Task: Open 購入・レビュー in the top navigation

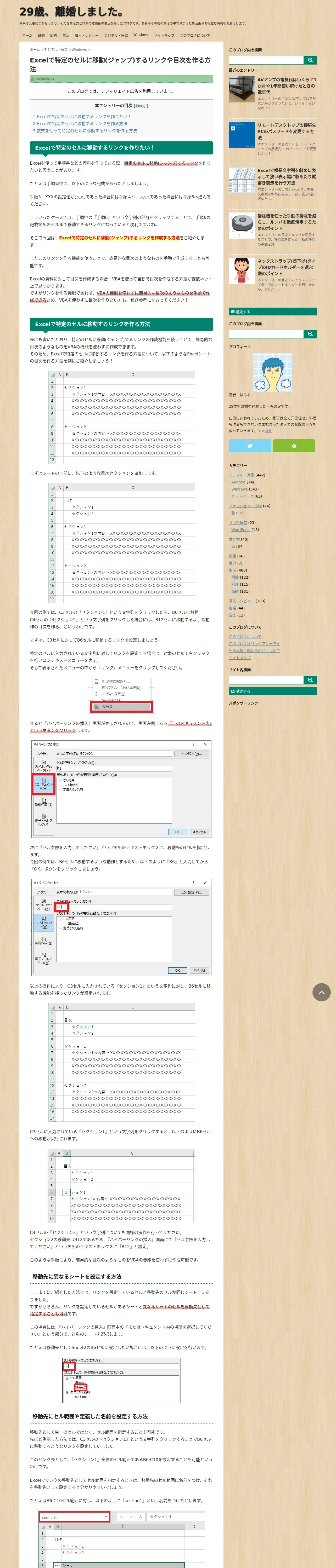Action: click(x=87, y=35)
